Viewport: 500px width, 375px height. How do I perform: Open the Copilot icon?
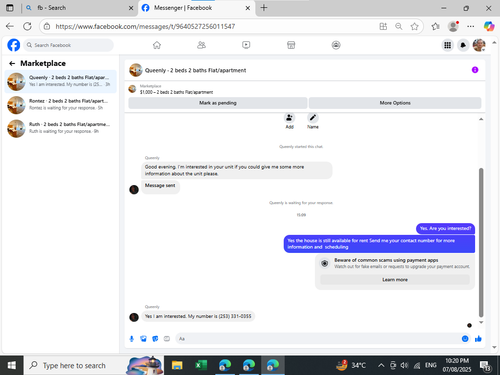489,26
